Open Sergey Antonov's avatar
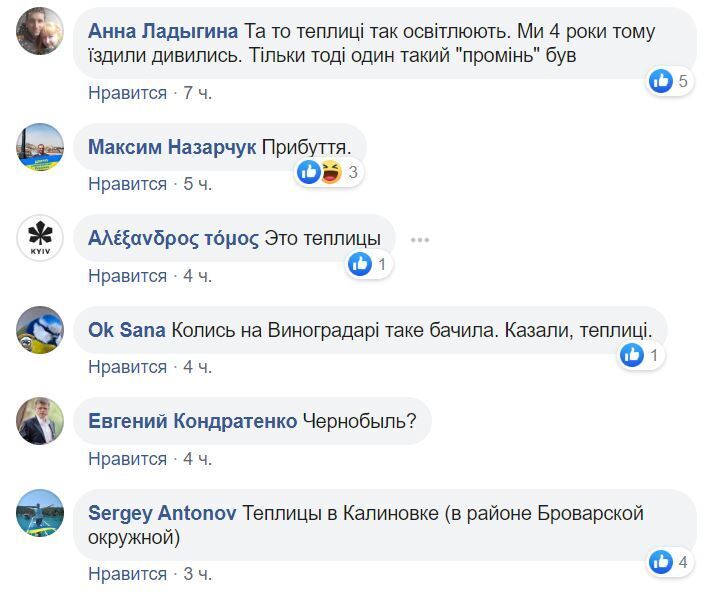Viewport: 726px width, 599px height. (40, 514)
